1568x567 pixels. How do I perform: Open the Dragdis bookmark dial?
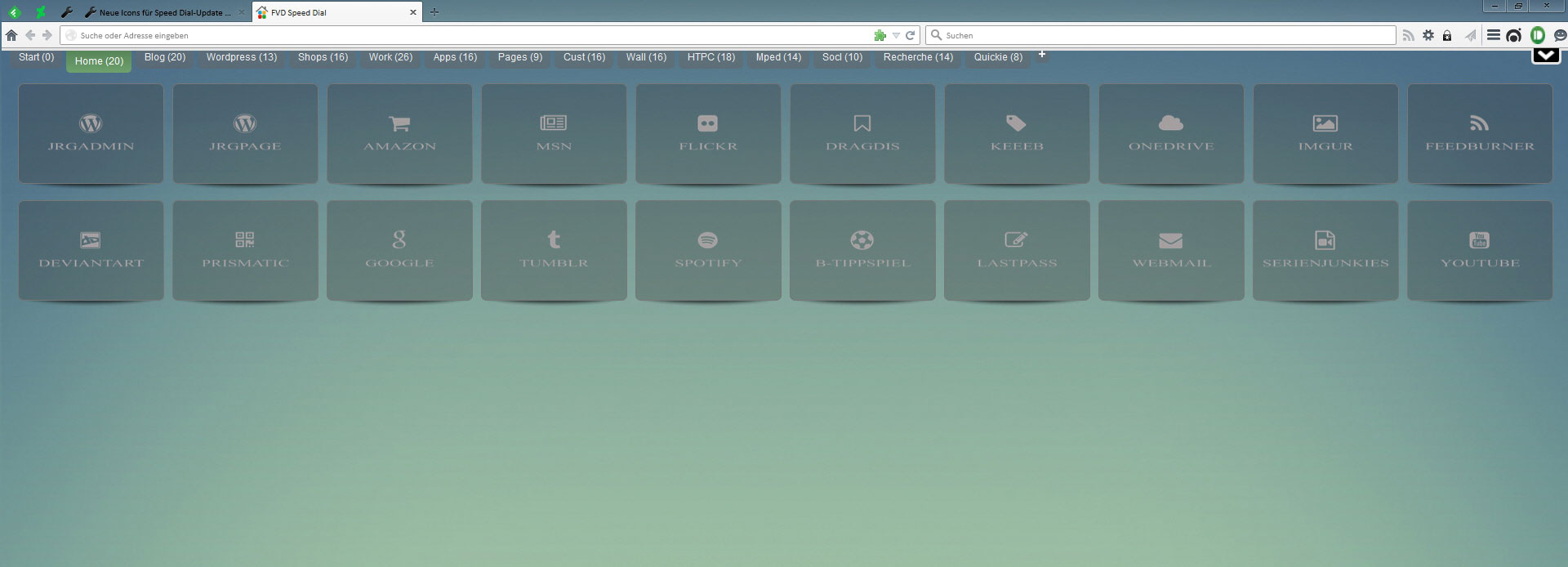click(x=862, y=134)
